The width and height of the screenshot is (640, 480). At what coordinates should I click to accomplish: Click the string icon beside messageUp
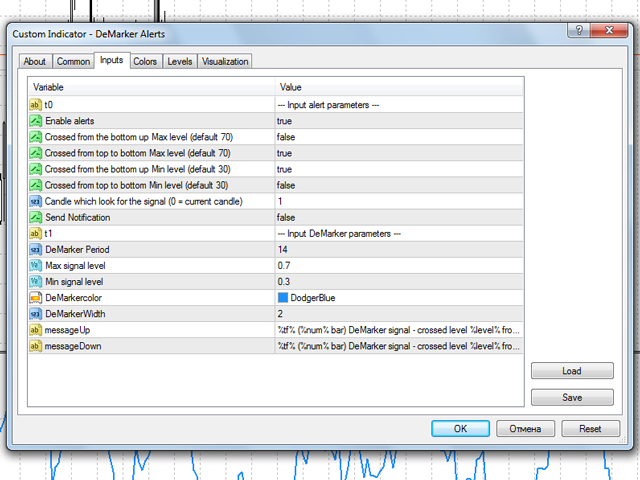pyautogui.click(x=36, y=329)
